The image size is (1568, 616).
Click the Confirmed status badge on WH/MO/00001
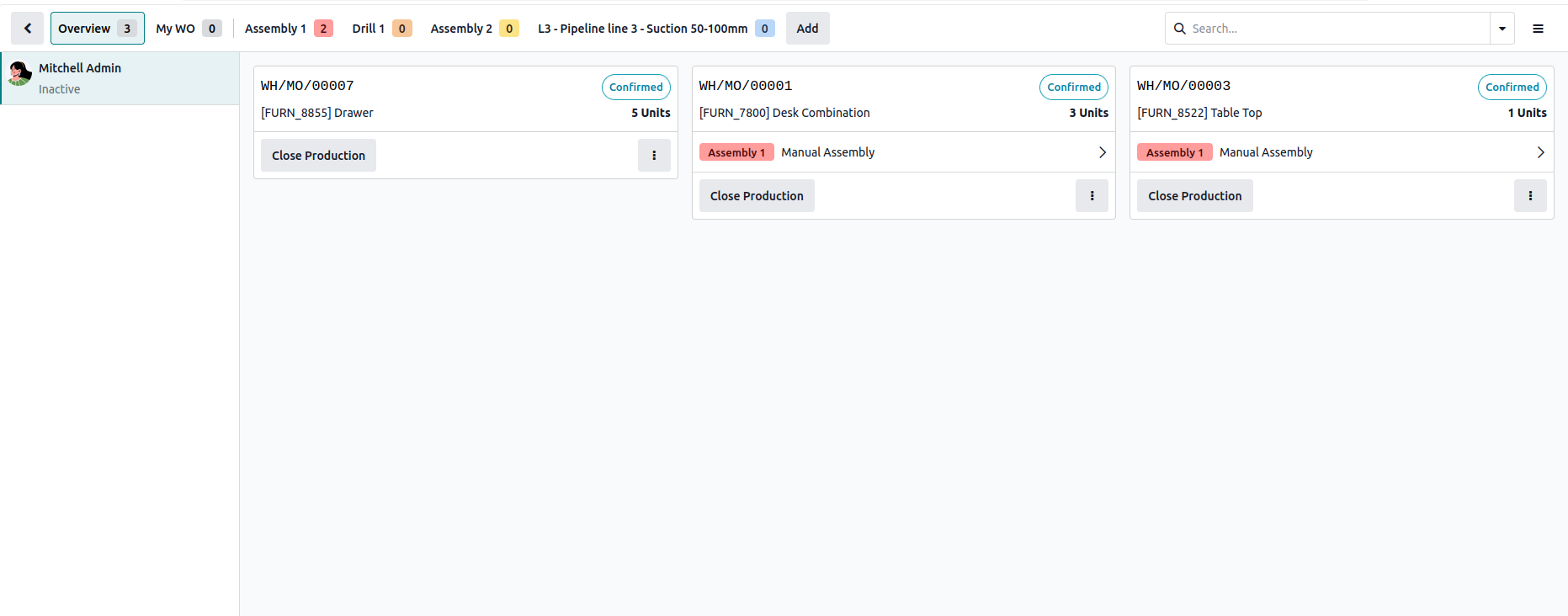point(1074,87)
